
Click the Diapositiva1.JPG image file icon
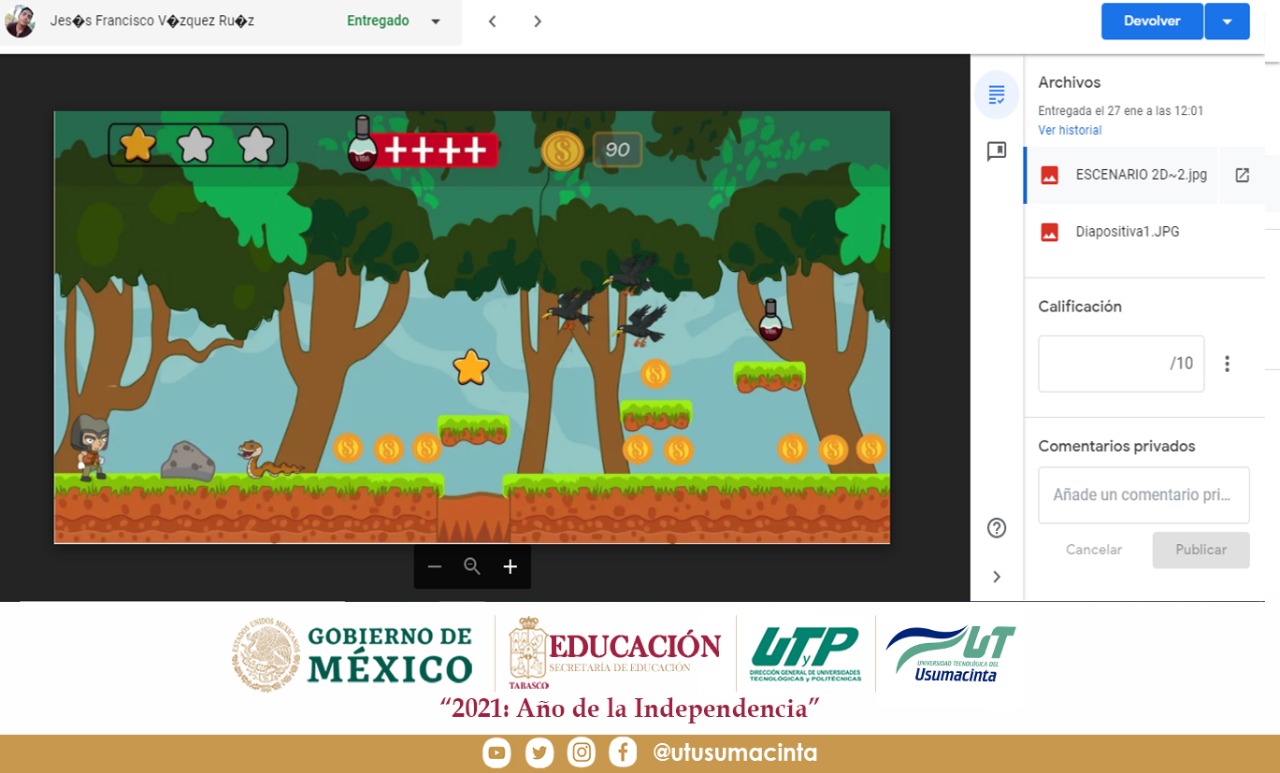click(1049, 232)
